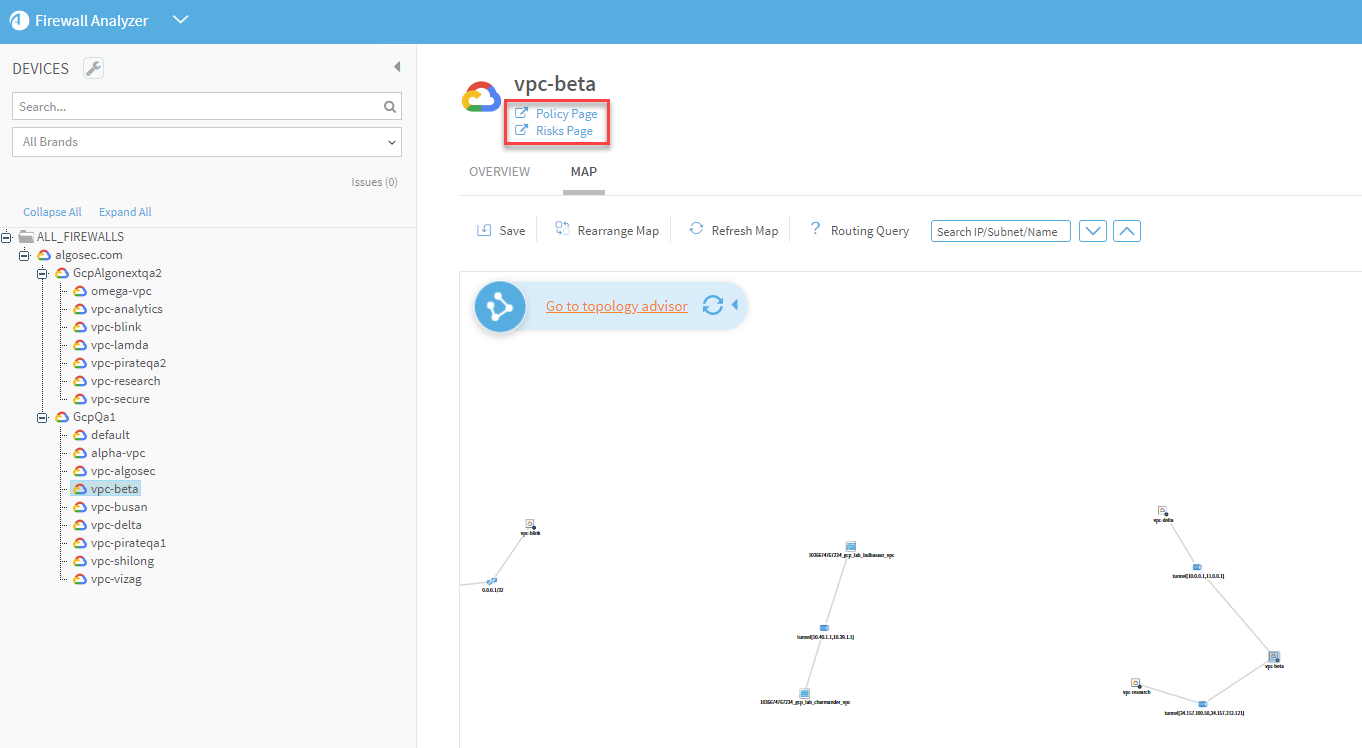Click the topology advisor refresh arrows icon
The height and width of the screenshot is (748, 1362).
pyautogui.click(x=712, y=305)
